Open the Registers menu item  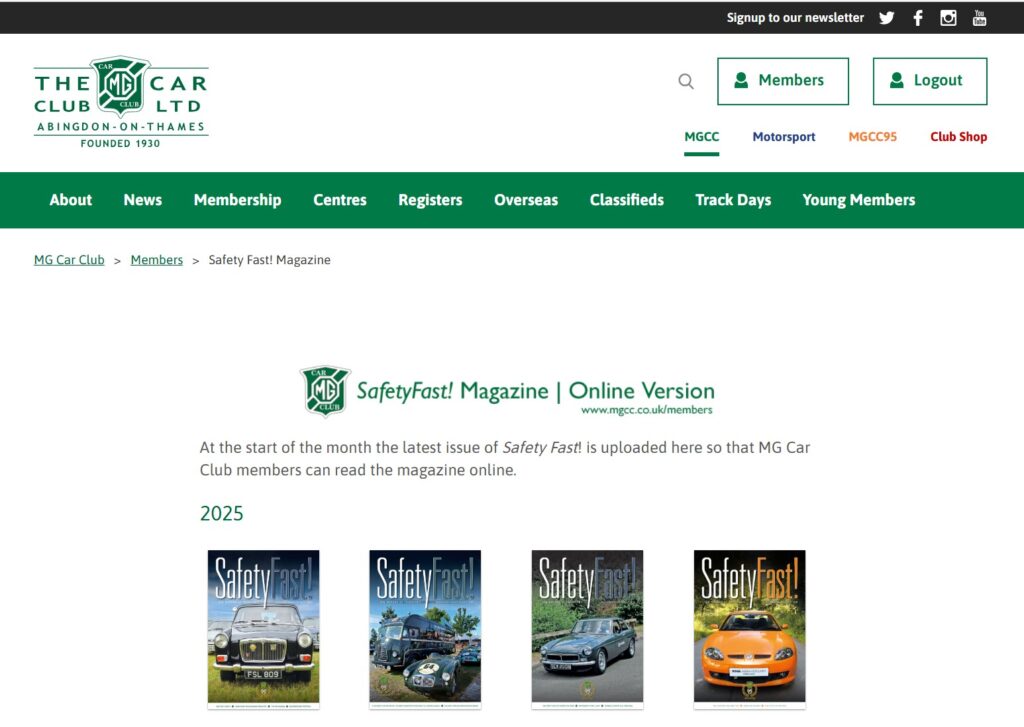coord(430,200)
